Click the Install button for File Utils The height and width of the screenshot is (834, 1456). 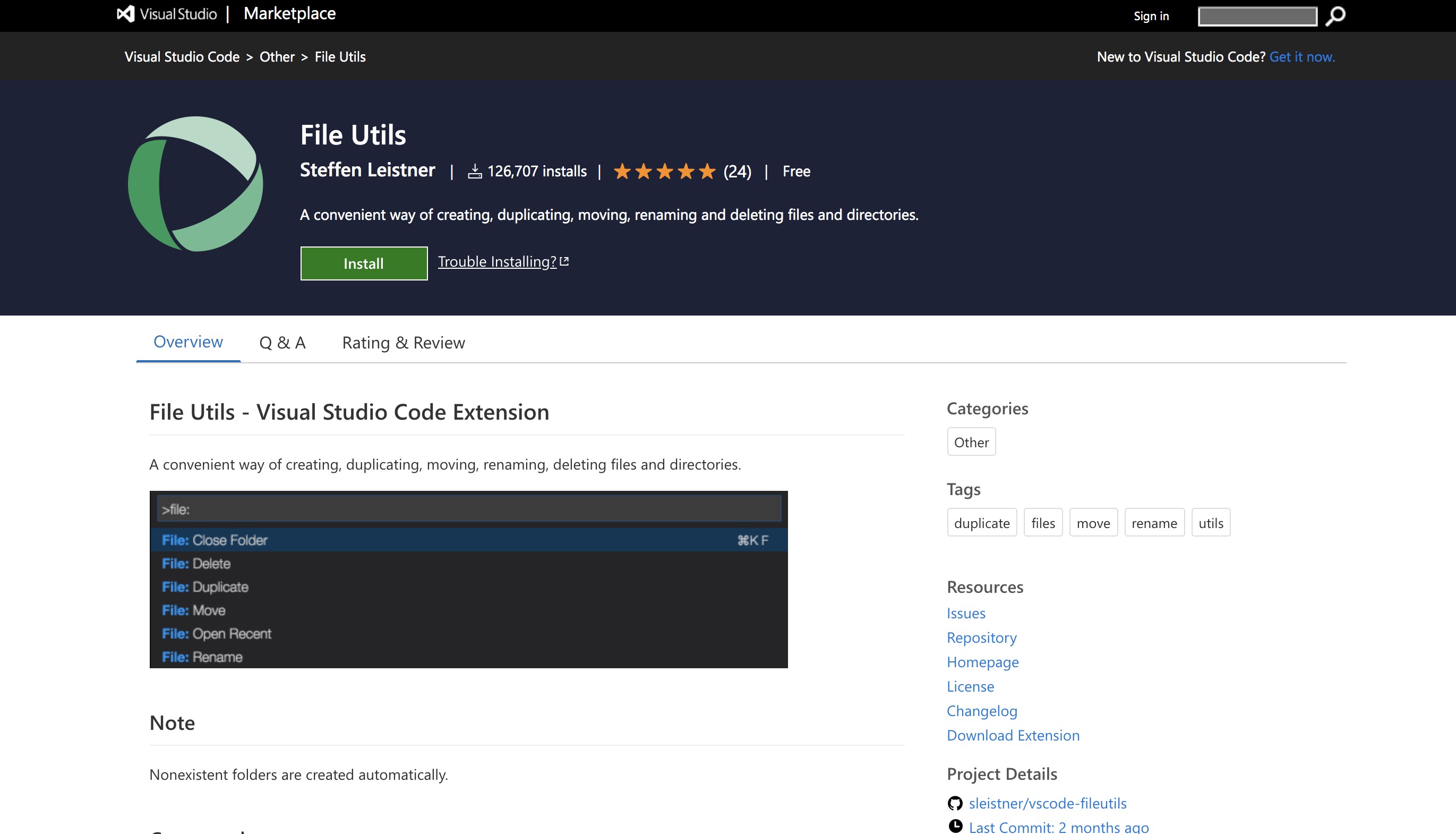(363, 263)
